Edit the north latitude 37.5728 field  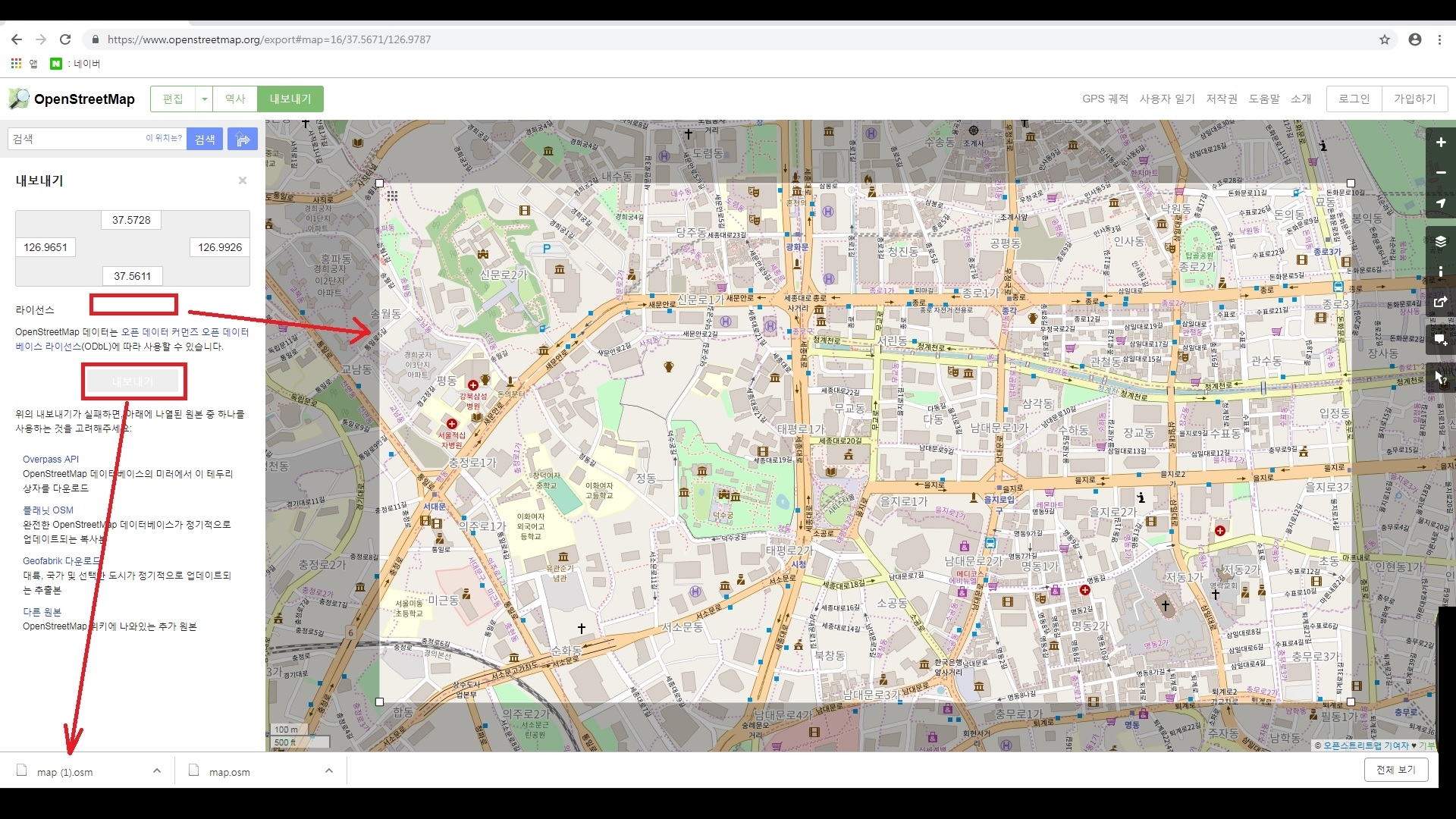point(131,220)
